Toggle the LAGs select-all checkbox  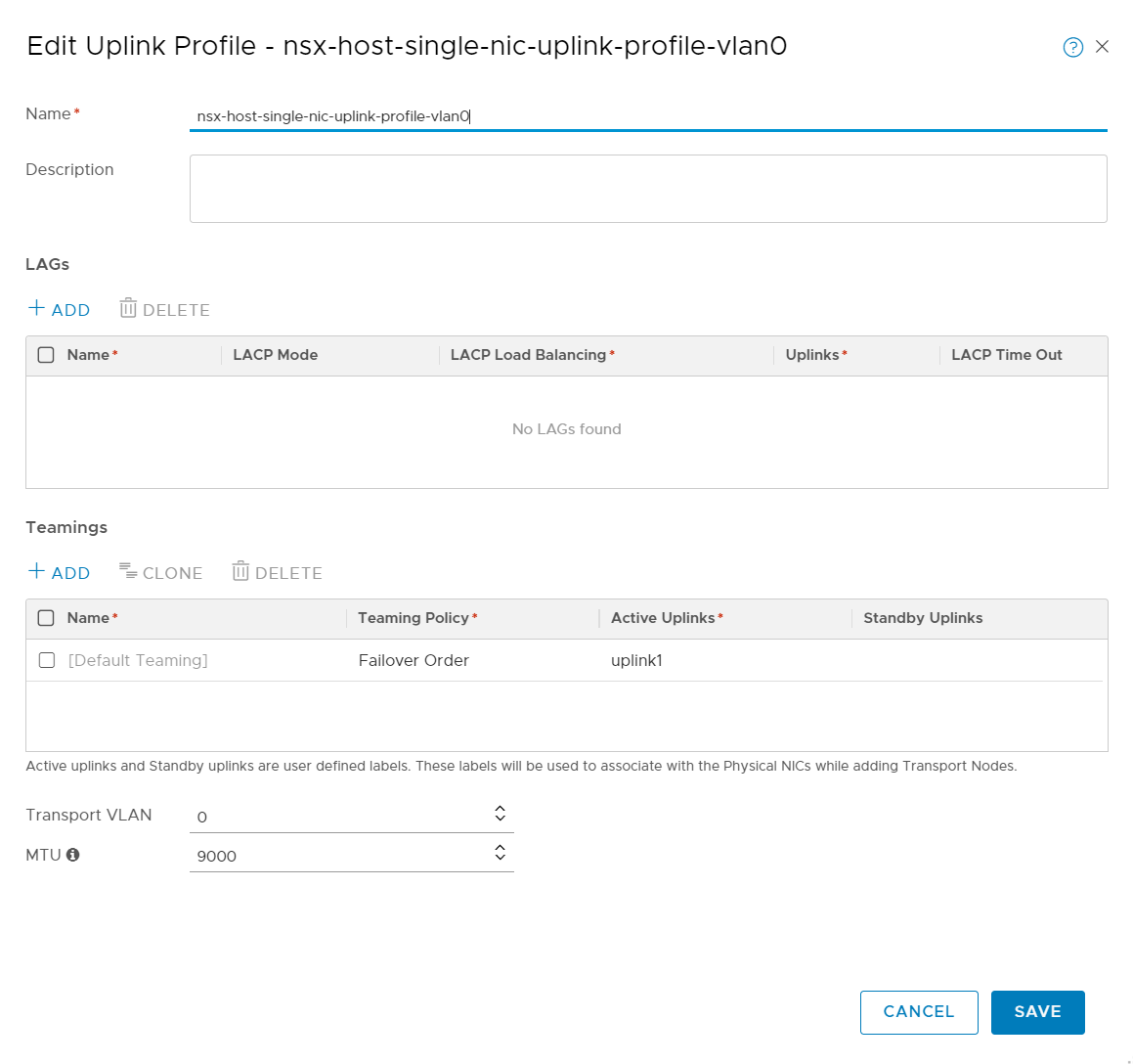point(46,355)
